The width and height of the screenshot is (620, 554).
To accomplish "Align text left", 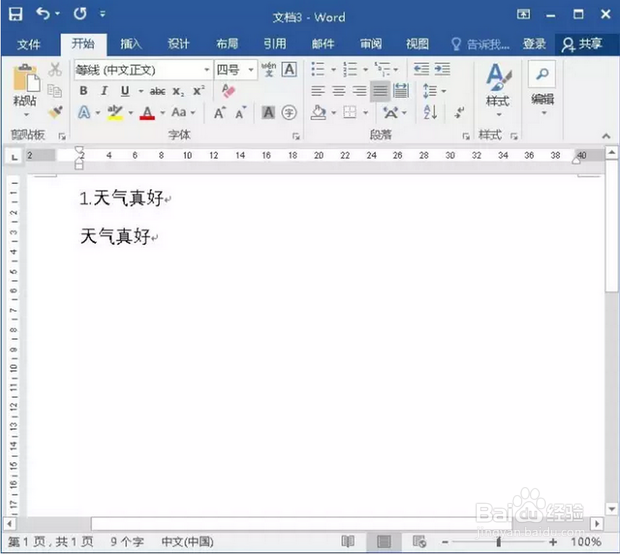I will point(318,91).
